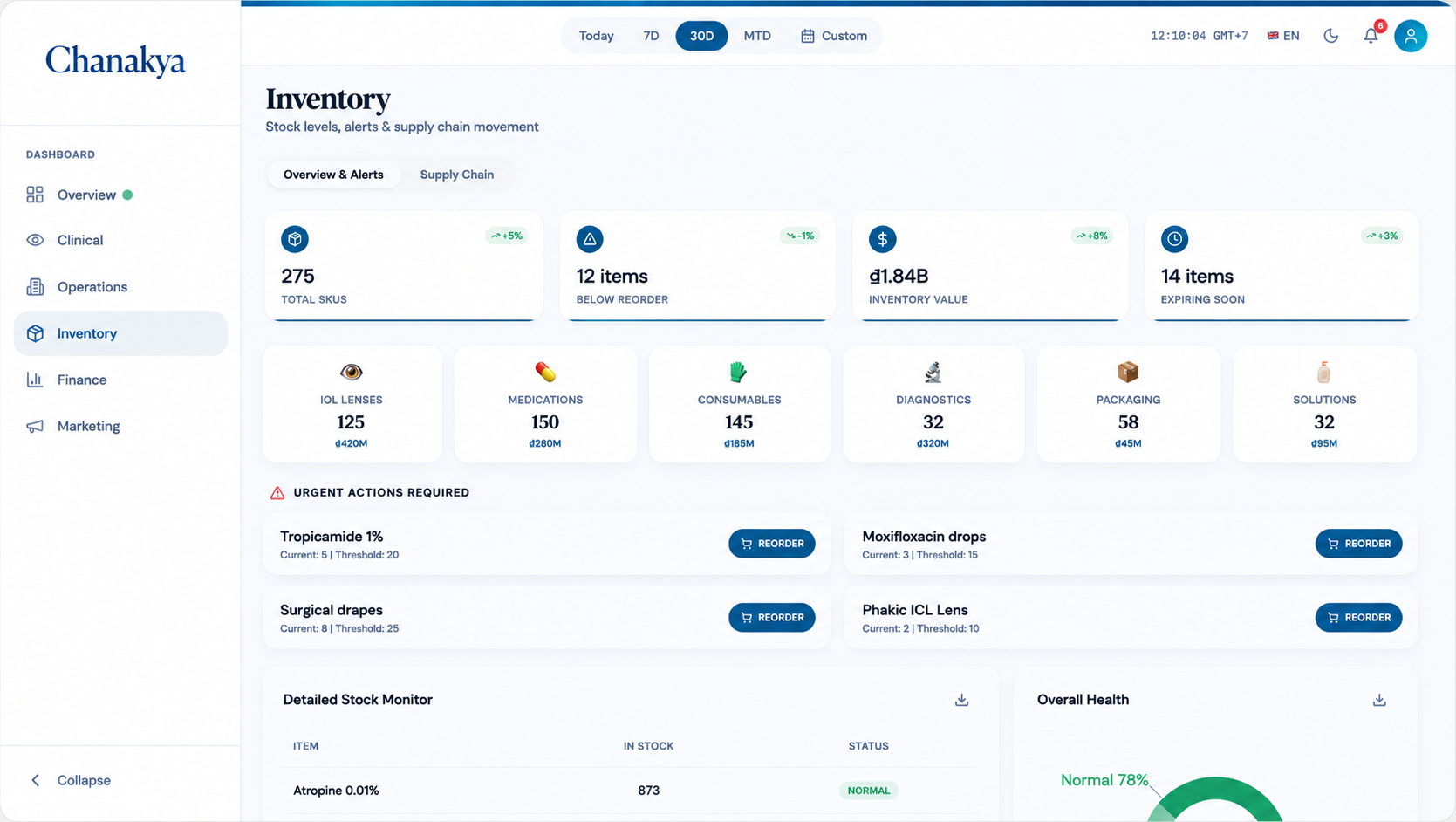Open the EN language selector

pos(1283,36)
